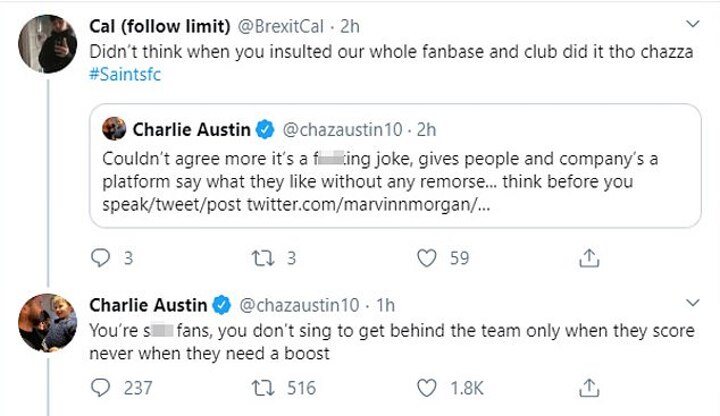Open Charlie Austin's profile picture in the reply

pos(45,321)
